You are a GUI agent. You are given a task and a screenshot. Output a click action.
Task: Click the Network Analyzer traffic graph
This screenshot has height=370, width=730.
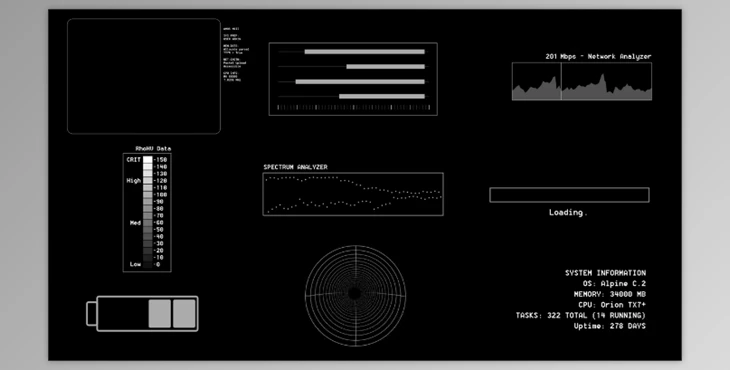582,81
